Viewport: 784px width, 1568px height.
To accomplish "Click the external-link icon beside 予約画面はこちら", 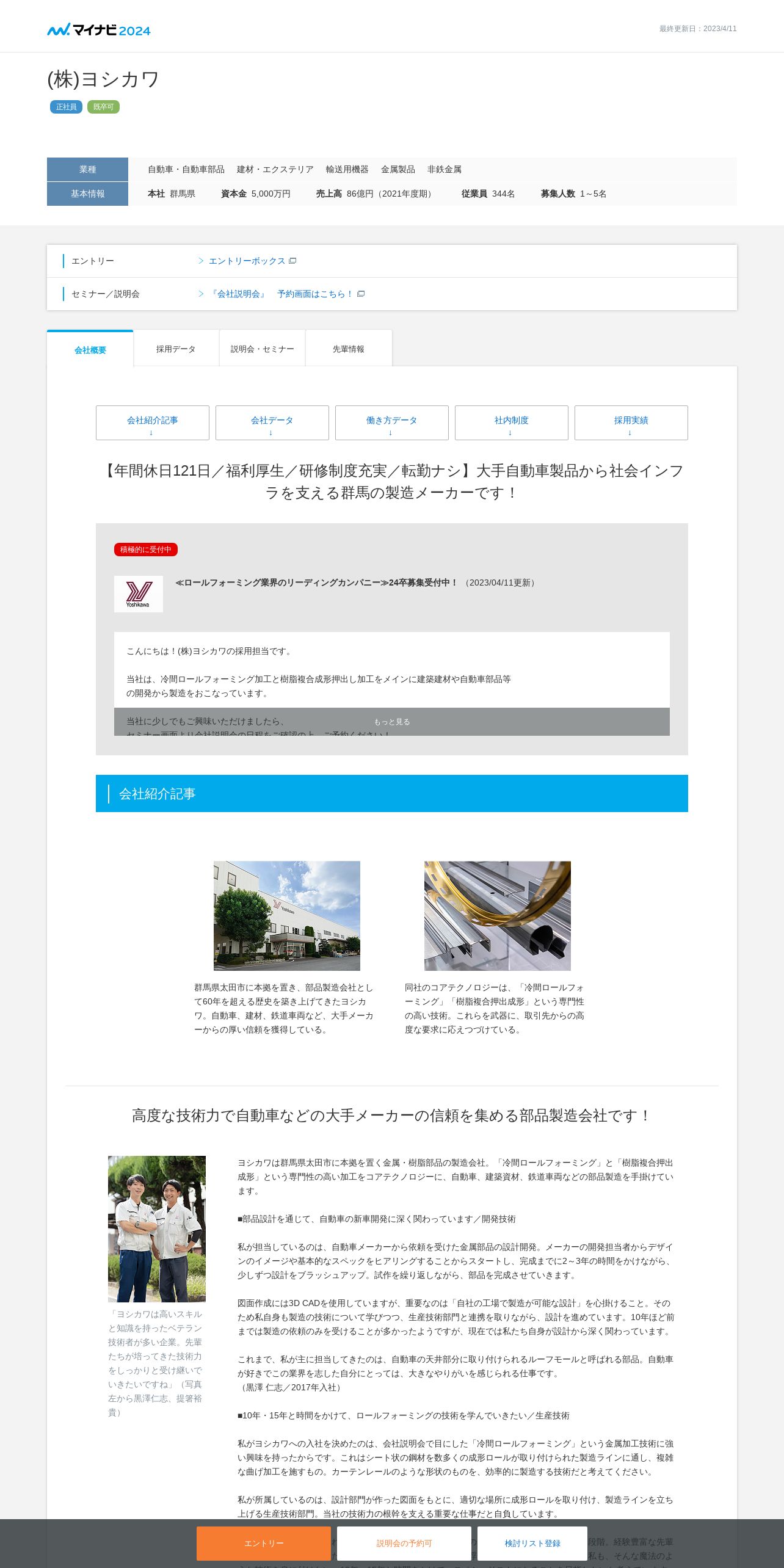I will click(x=361, y=294).
